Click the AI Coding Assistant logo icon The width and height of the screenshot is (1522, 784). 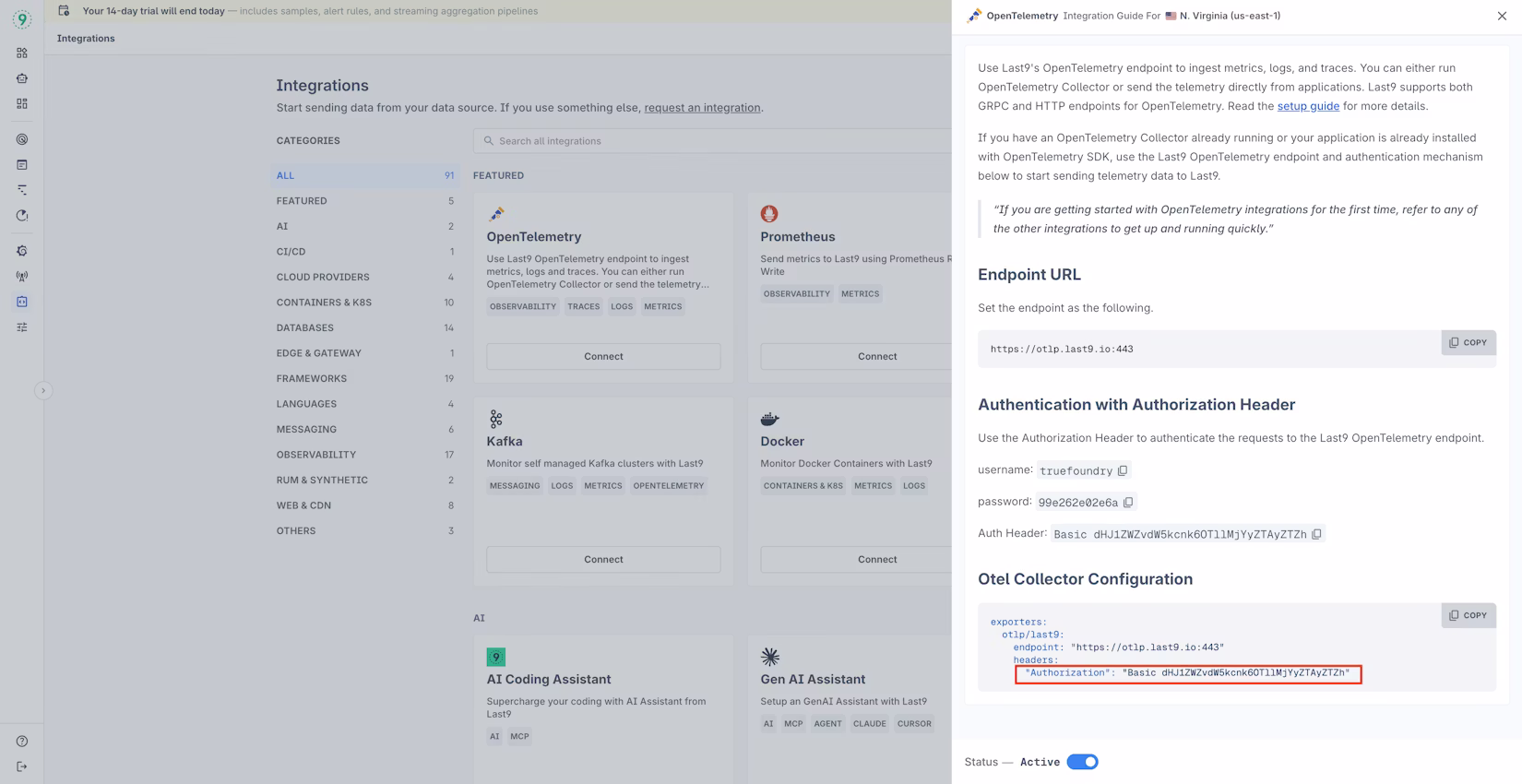pos(496,657)
